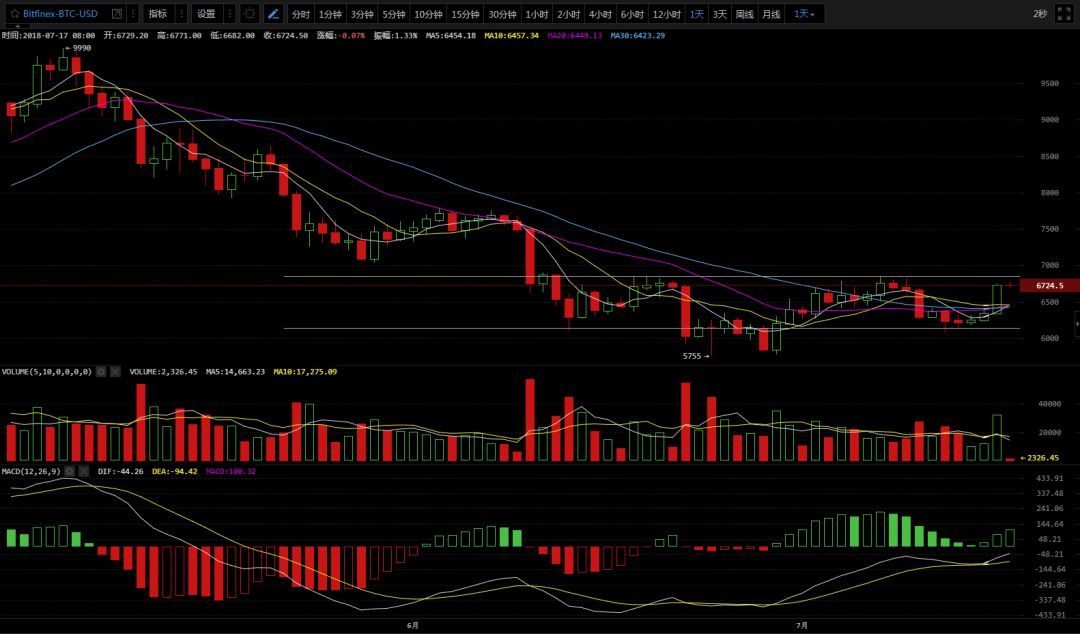The height and width of the screenshot is (634, 1080).
Task: Switch to the 3天 interval
Action: click(x=720, y=14)
